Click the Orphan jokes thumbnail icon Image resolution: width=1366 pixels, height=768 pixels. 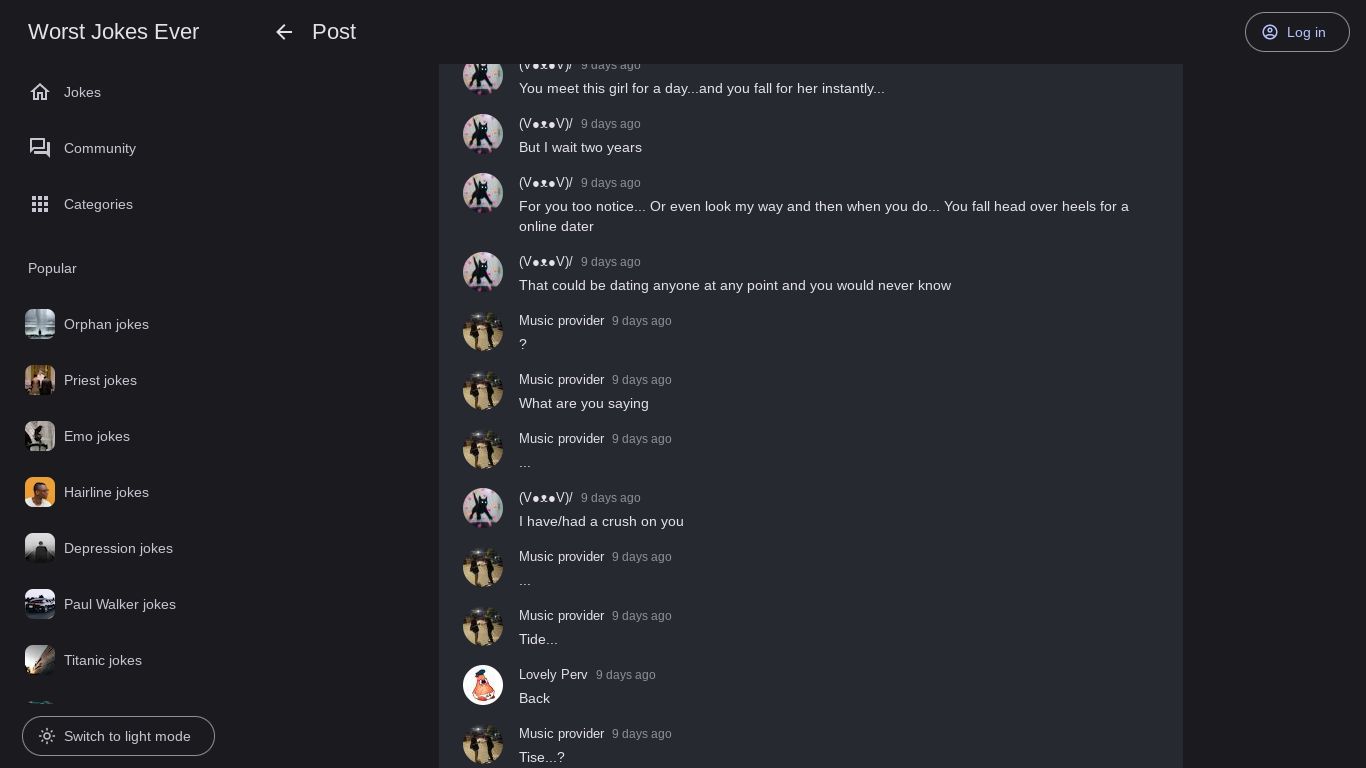coord(40,324)
